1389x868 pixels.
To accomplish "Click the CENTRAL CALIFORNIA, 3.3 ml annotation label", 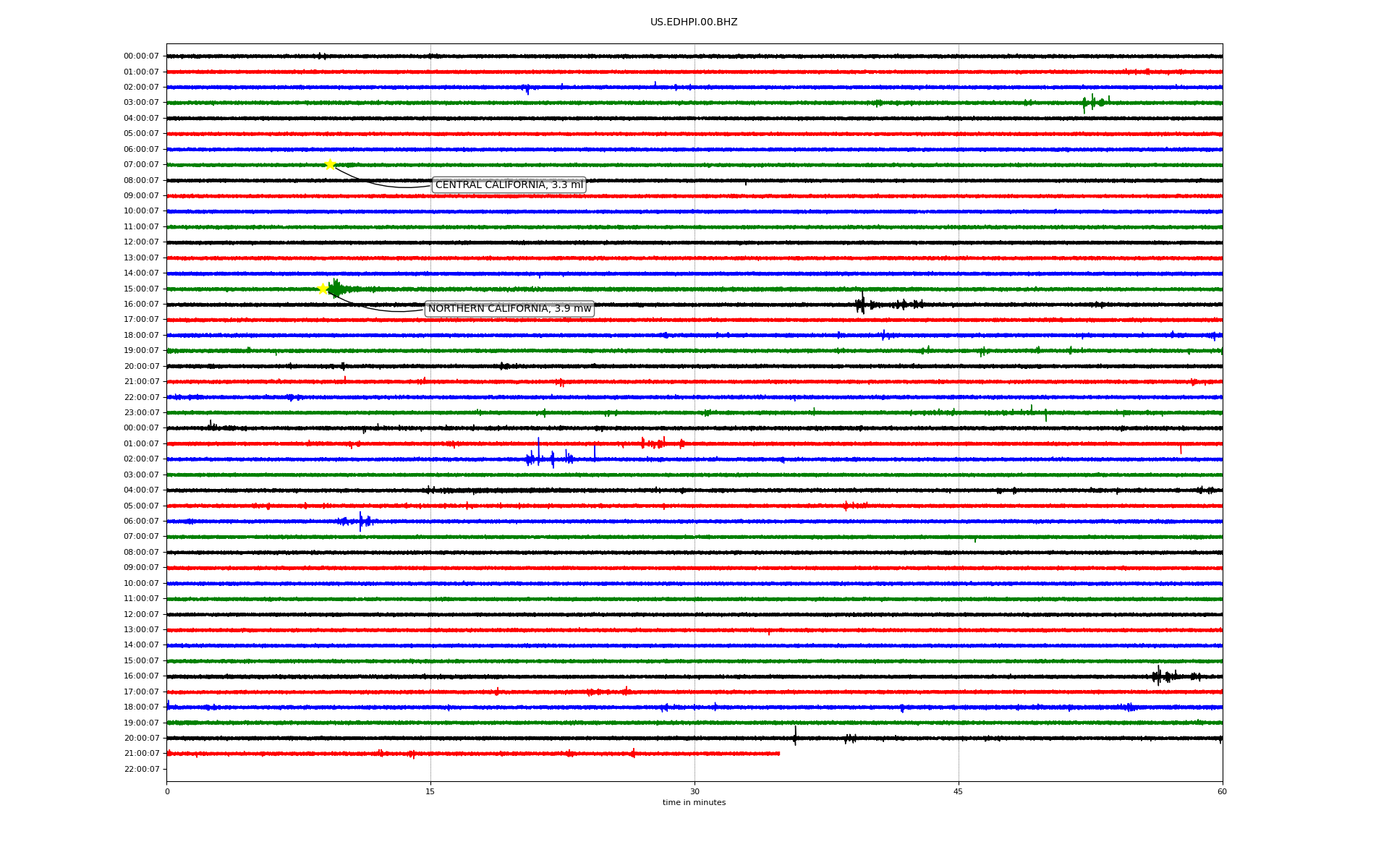I will tap(509, 185).
